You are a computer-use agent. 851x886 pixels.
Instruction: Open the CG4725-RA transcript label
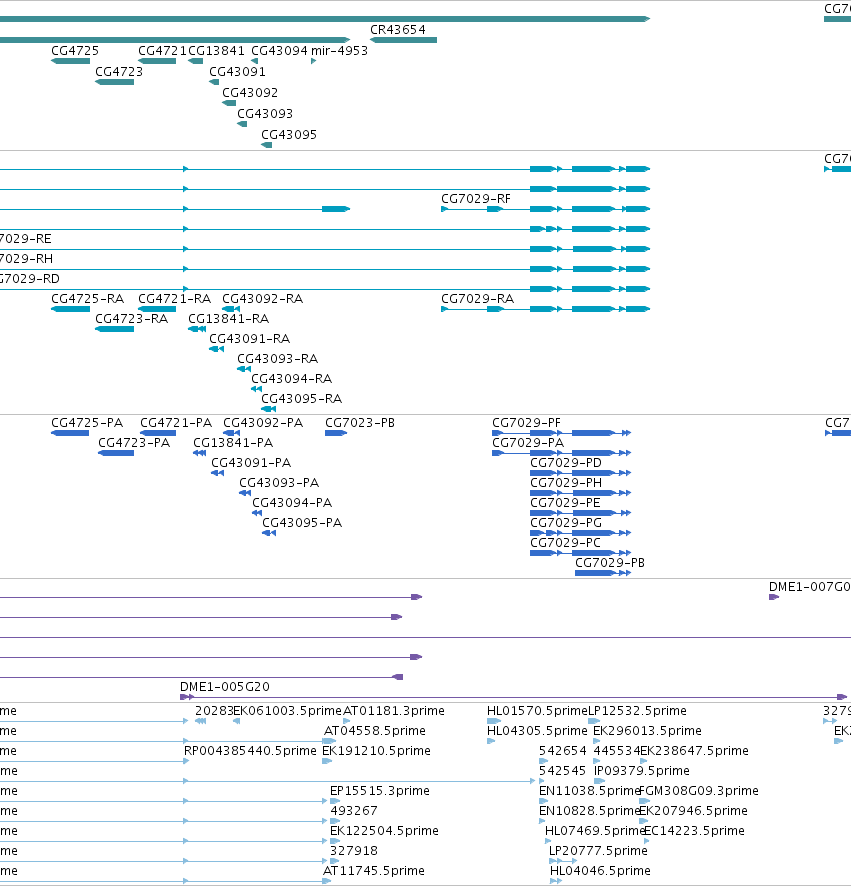point(88,299)
